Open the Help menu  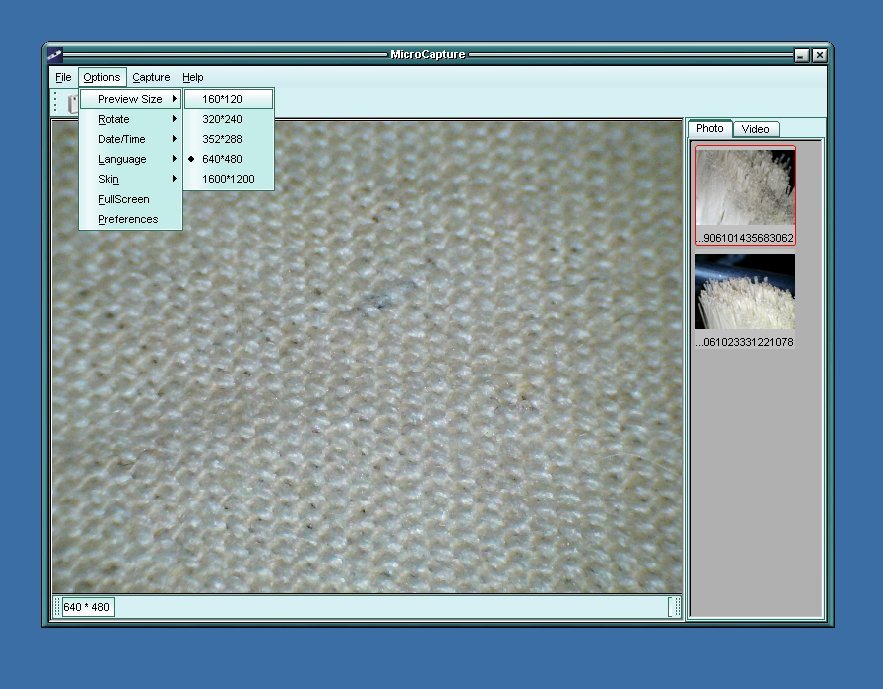[192, 77]
